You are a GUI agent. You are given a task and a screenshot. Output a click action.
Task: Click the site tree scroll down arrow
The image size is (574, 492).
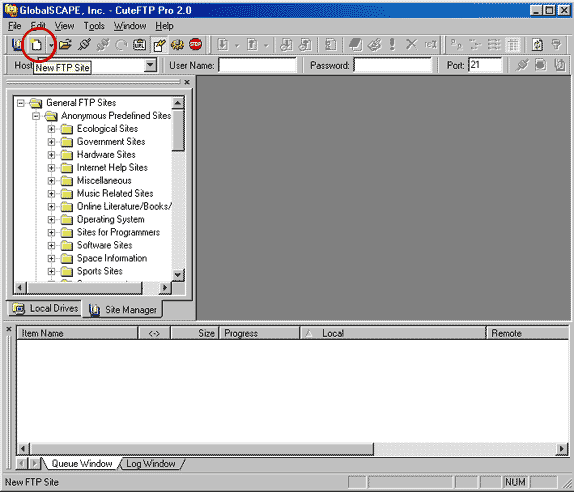click(x=178, y=275)
